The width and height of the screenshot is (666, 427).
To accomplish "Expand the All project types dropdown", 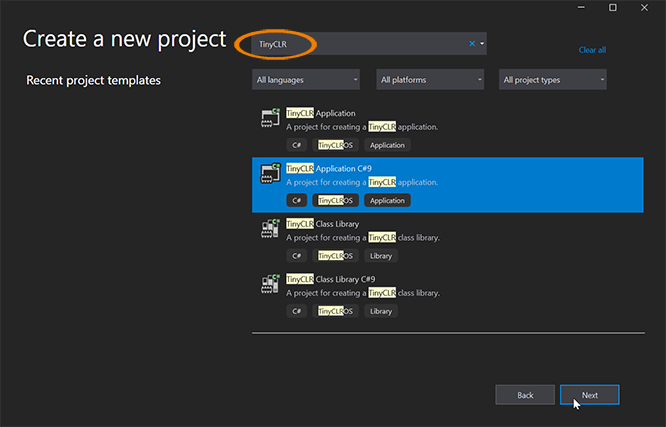I will 553,79.
